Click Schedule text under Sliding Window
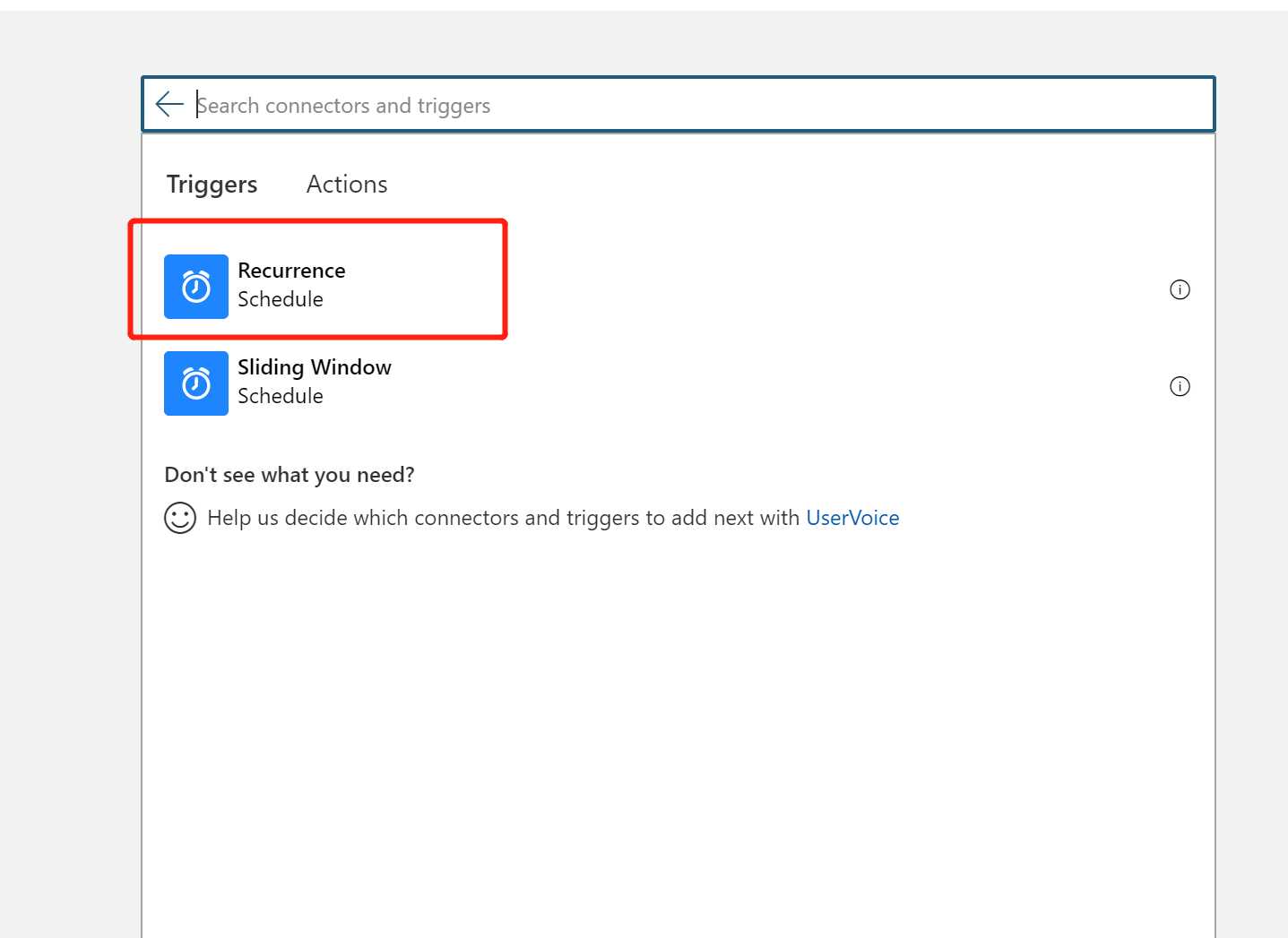Image resolution: width=1288 pixels, height=938 pixels. click(x=281, y=396)
